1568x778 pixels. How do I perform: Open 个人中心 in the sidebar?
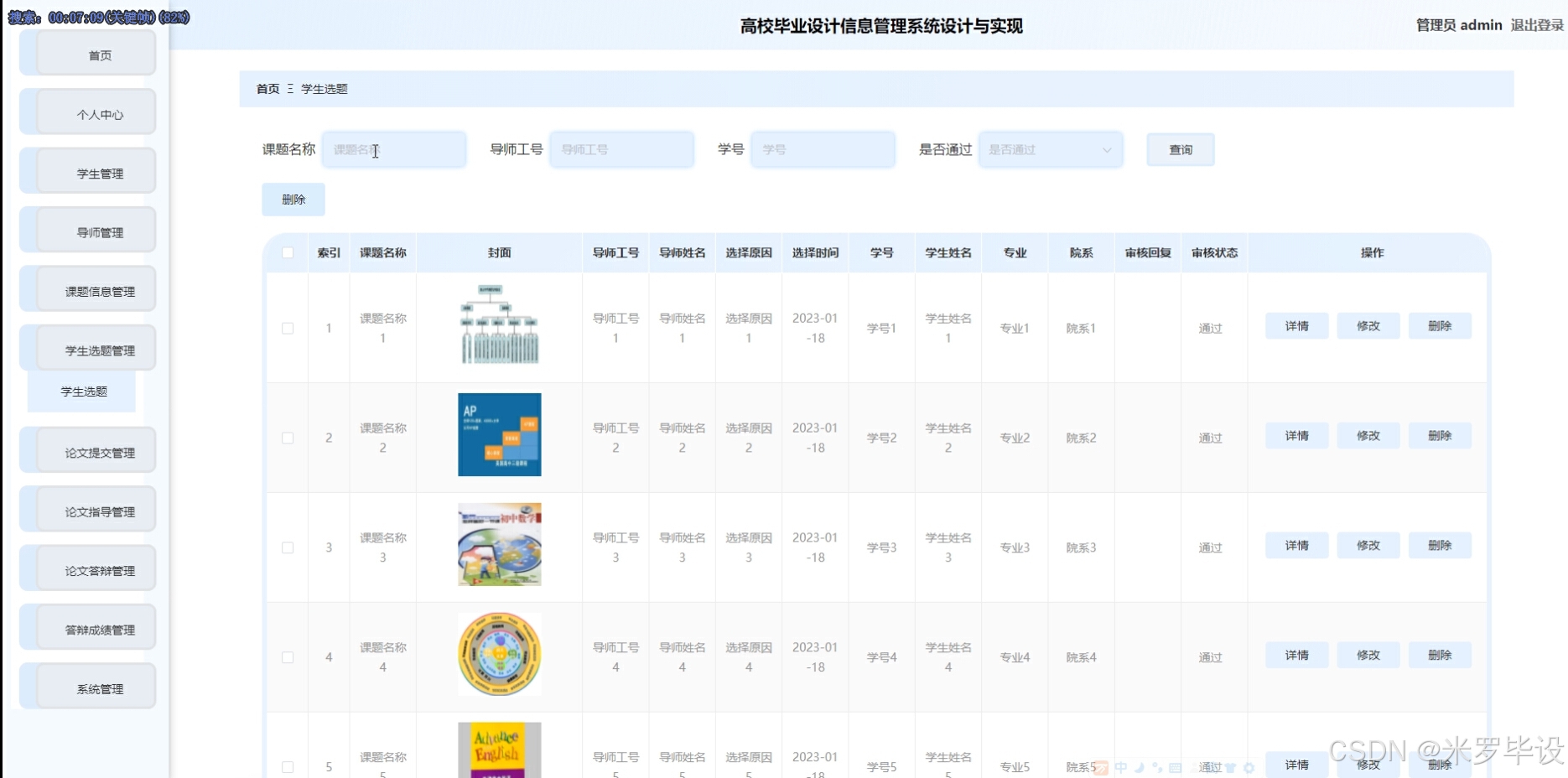click(x=88, y=113)
